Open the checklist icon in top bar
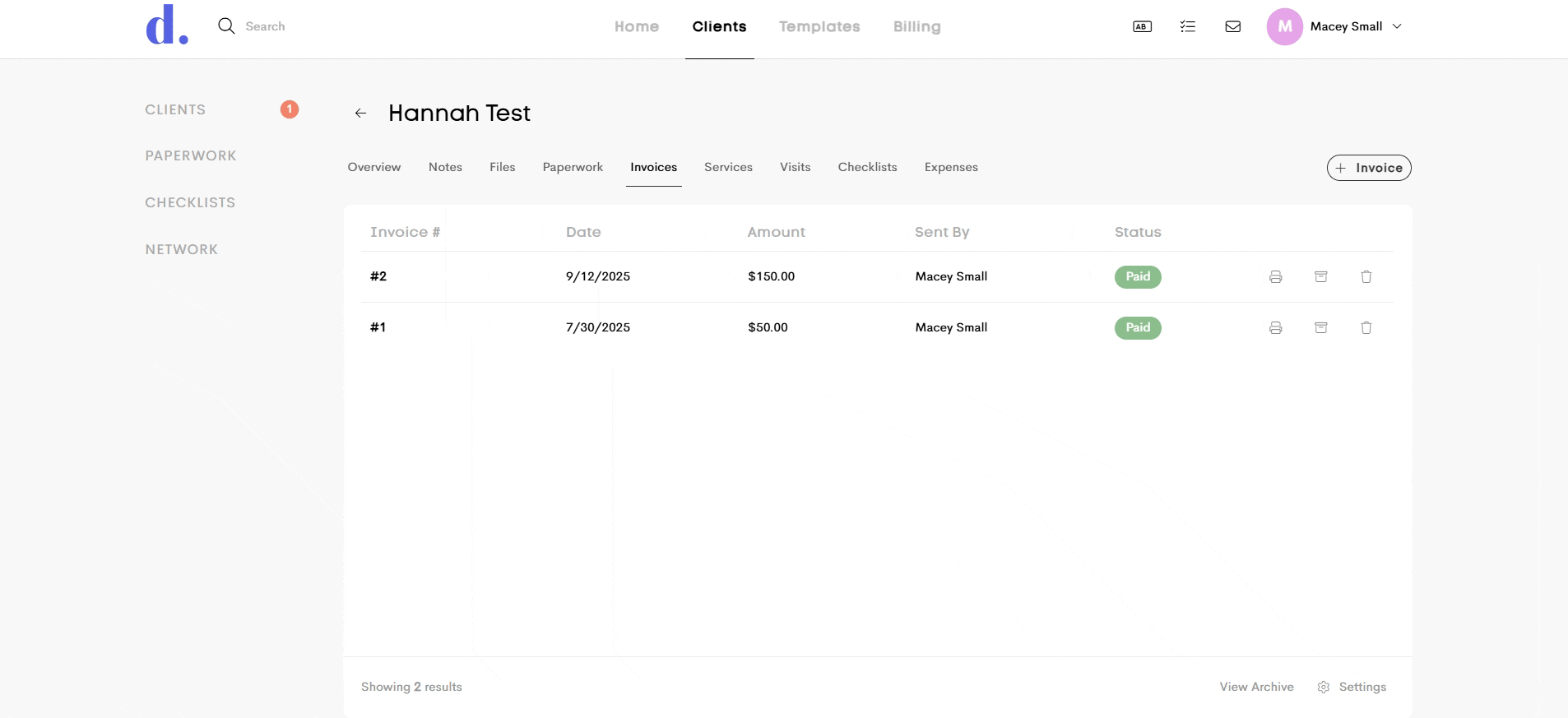The image size is (1568, 718). coord(1187,26)
